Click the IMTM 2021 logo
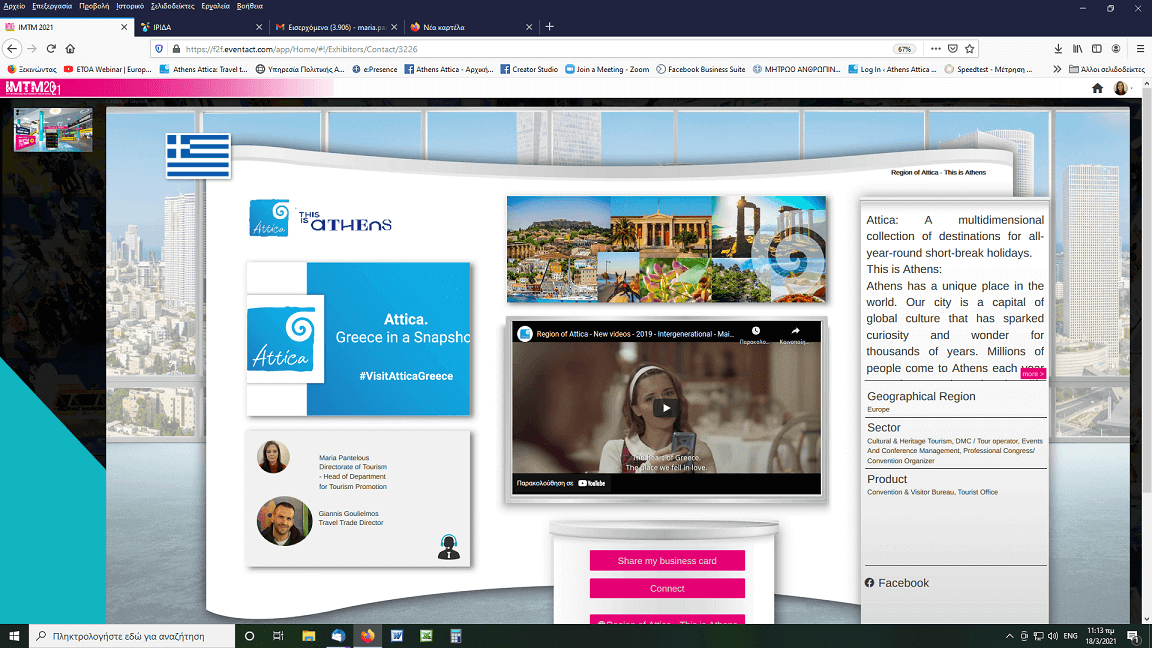 33,88
